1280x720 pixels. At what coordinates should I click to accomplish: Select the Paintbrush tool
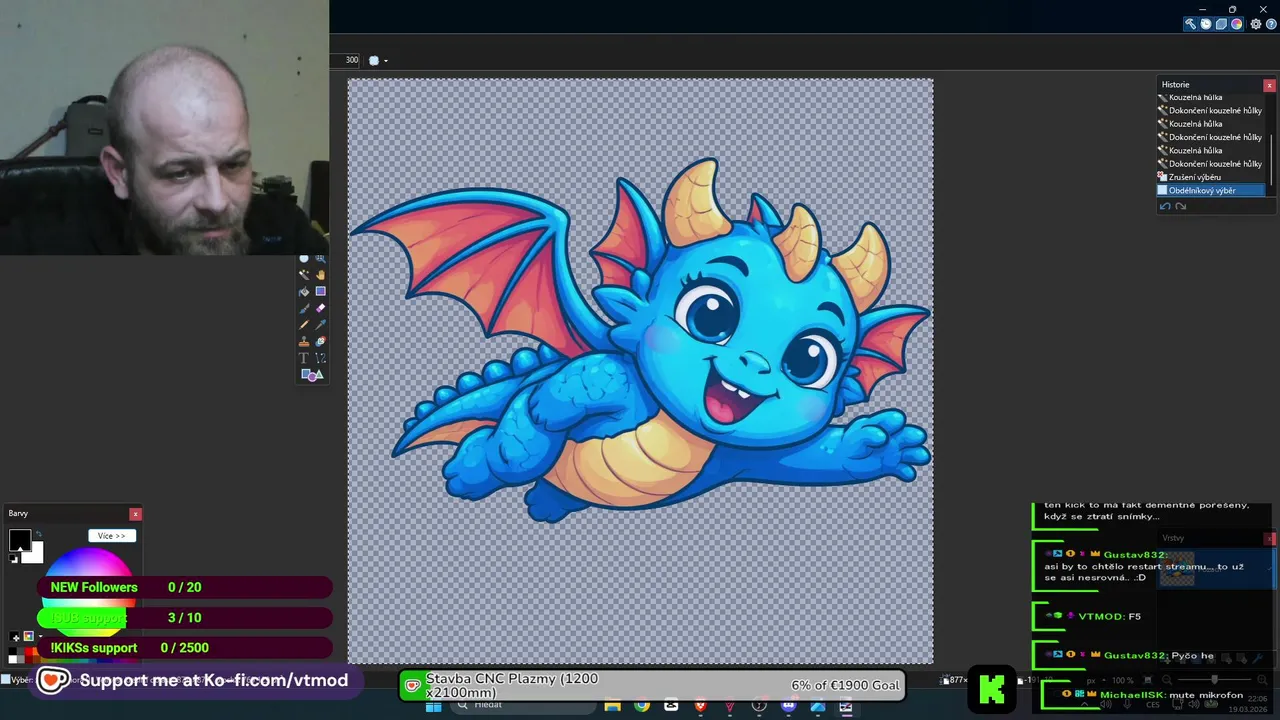[304, 308]
